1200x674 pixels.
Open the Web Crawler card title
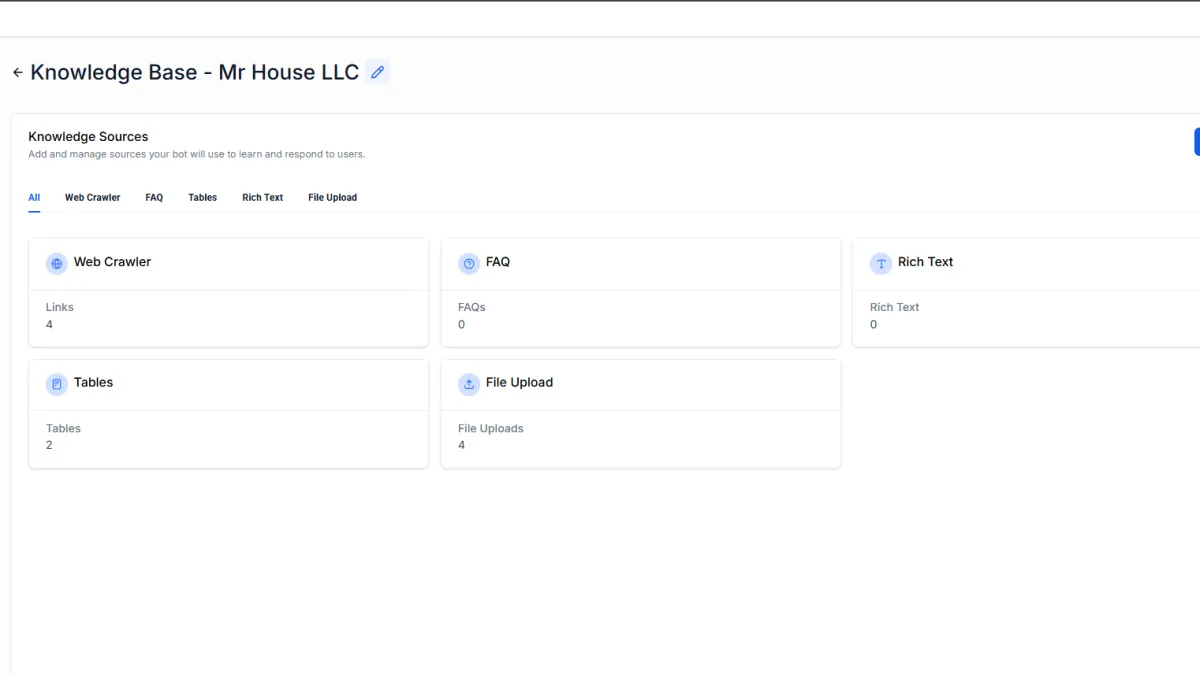[112, 262]
